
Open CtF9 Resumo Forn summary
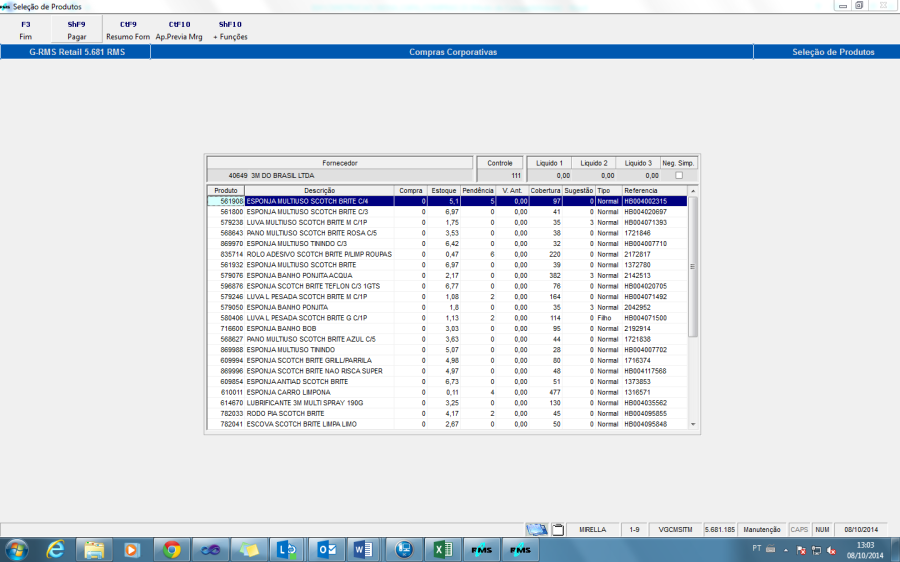(x=128, y=30)
